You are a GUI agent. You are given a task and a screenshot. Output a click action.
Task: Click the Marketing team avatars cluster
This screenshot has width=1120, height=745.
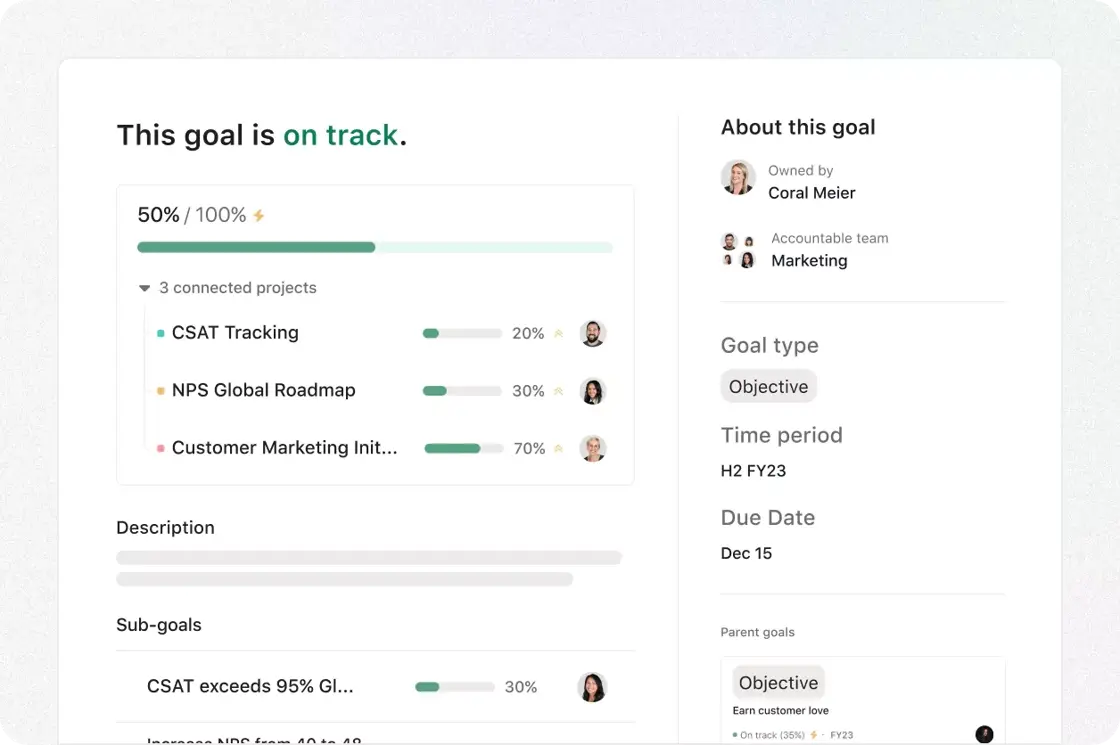[739, 250]
